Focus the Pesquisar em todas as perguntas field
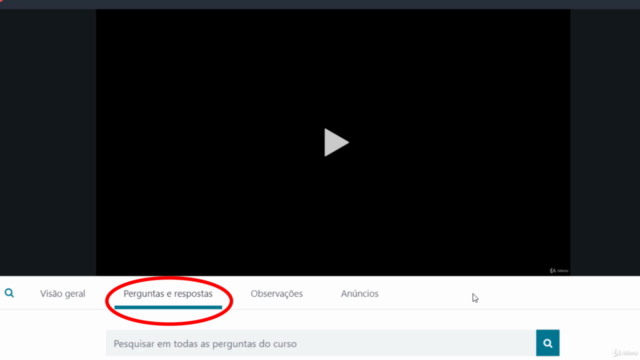Viewport: 640px width, 360px height. click(321, 343)
